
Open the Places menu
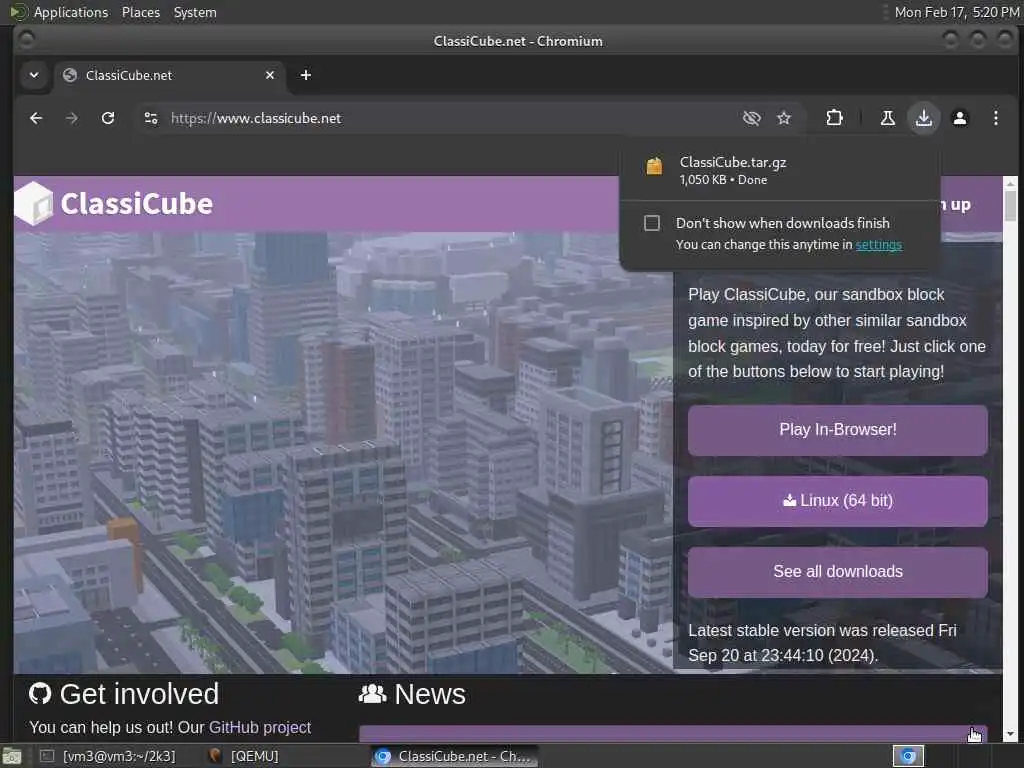(140, 12)
